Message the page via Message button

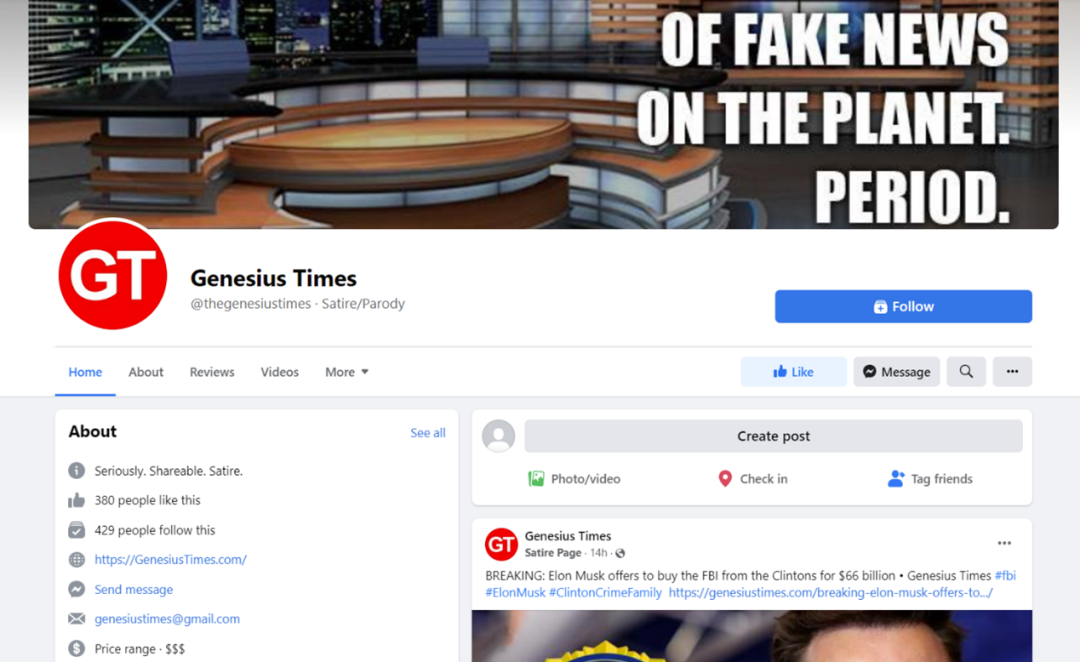[x=896, y=372]
